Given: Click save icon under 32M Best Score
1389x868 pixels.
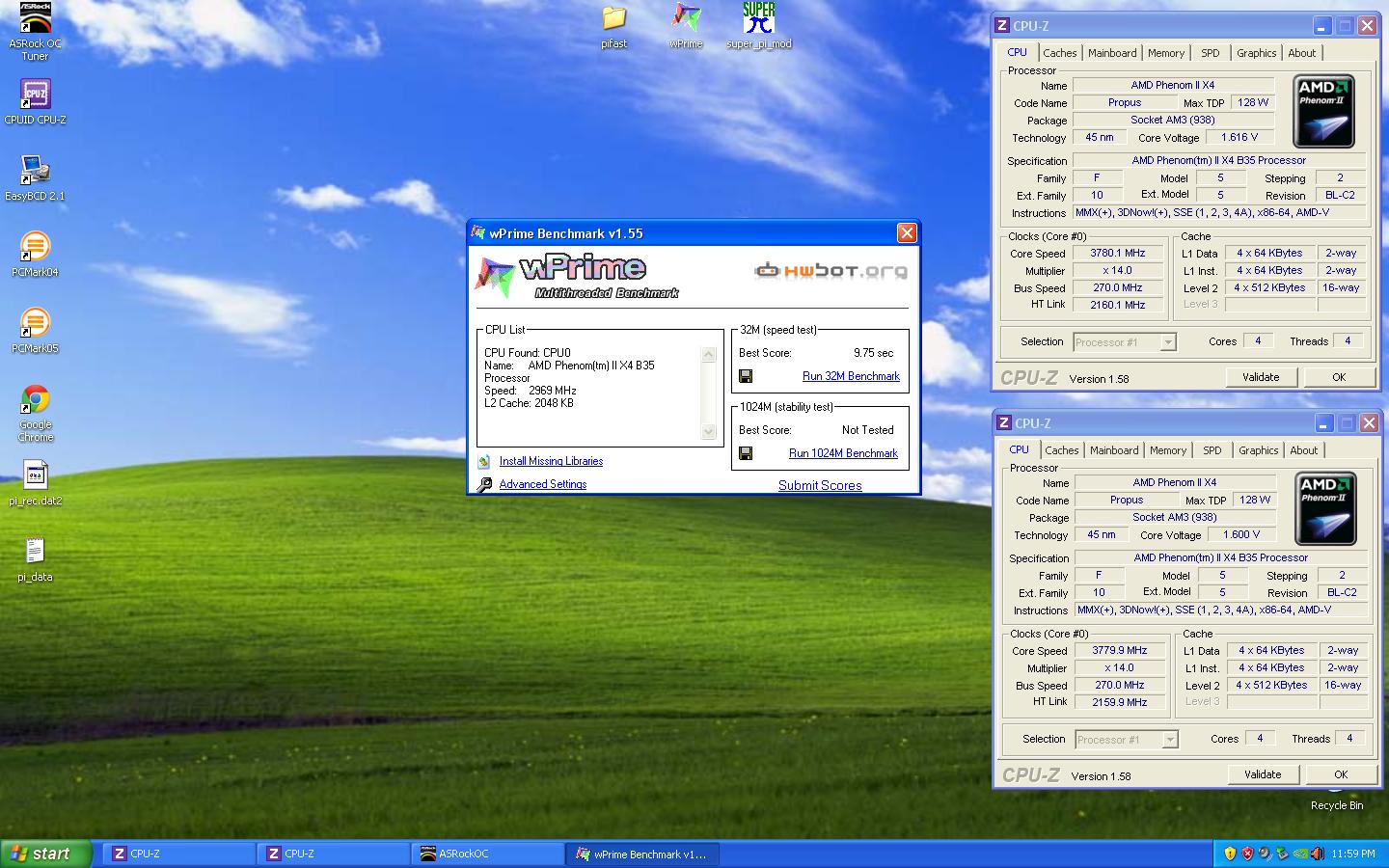Looking at the screenshot, I should click(x=746, y=376).
